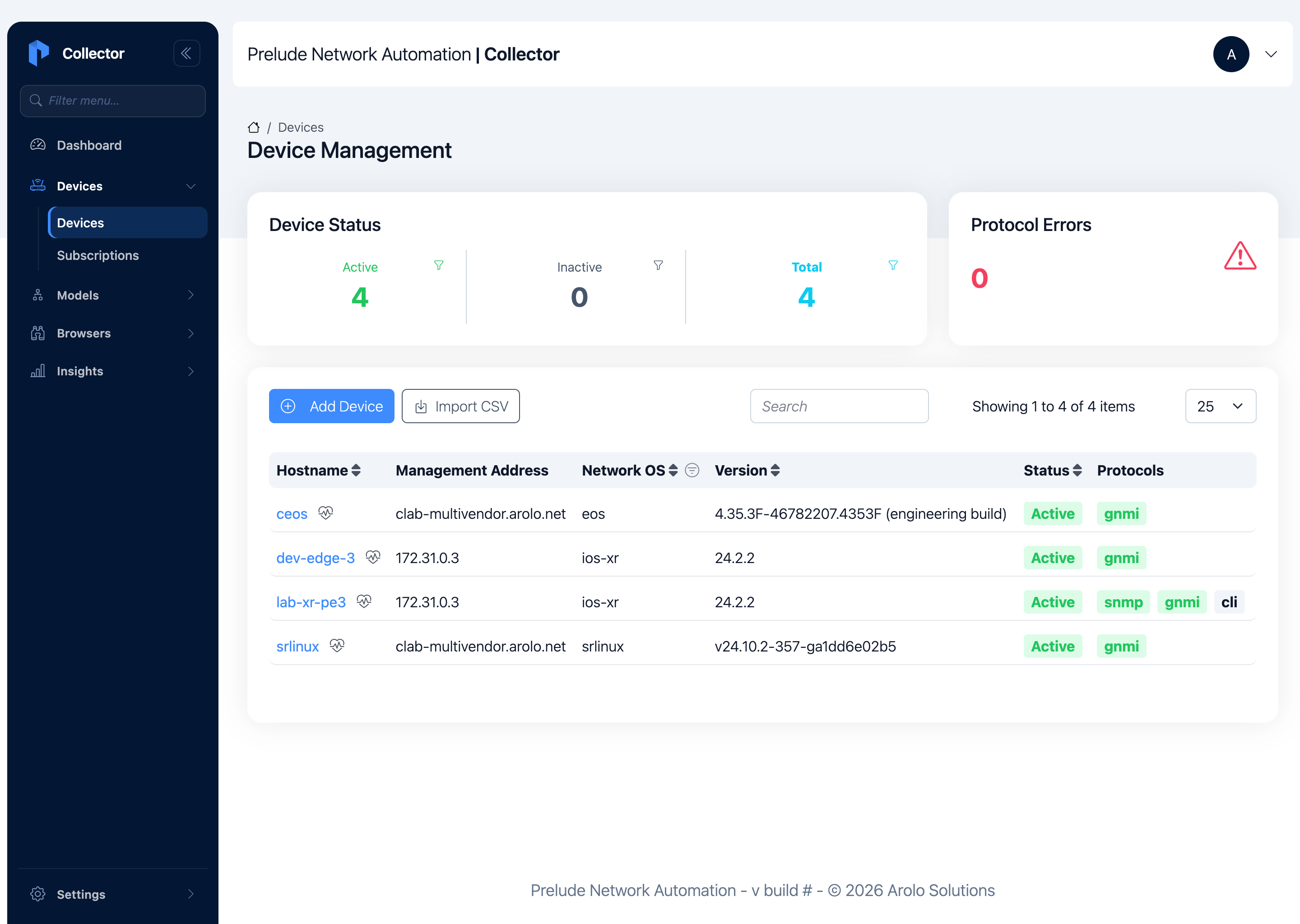Expand the Settings menu section
The height and width of the screenshot is (924, 1300).
click(190, 894)
